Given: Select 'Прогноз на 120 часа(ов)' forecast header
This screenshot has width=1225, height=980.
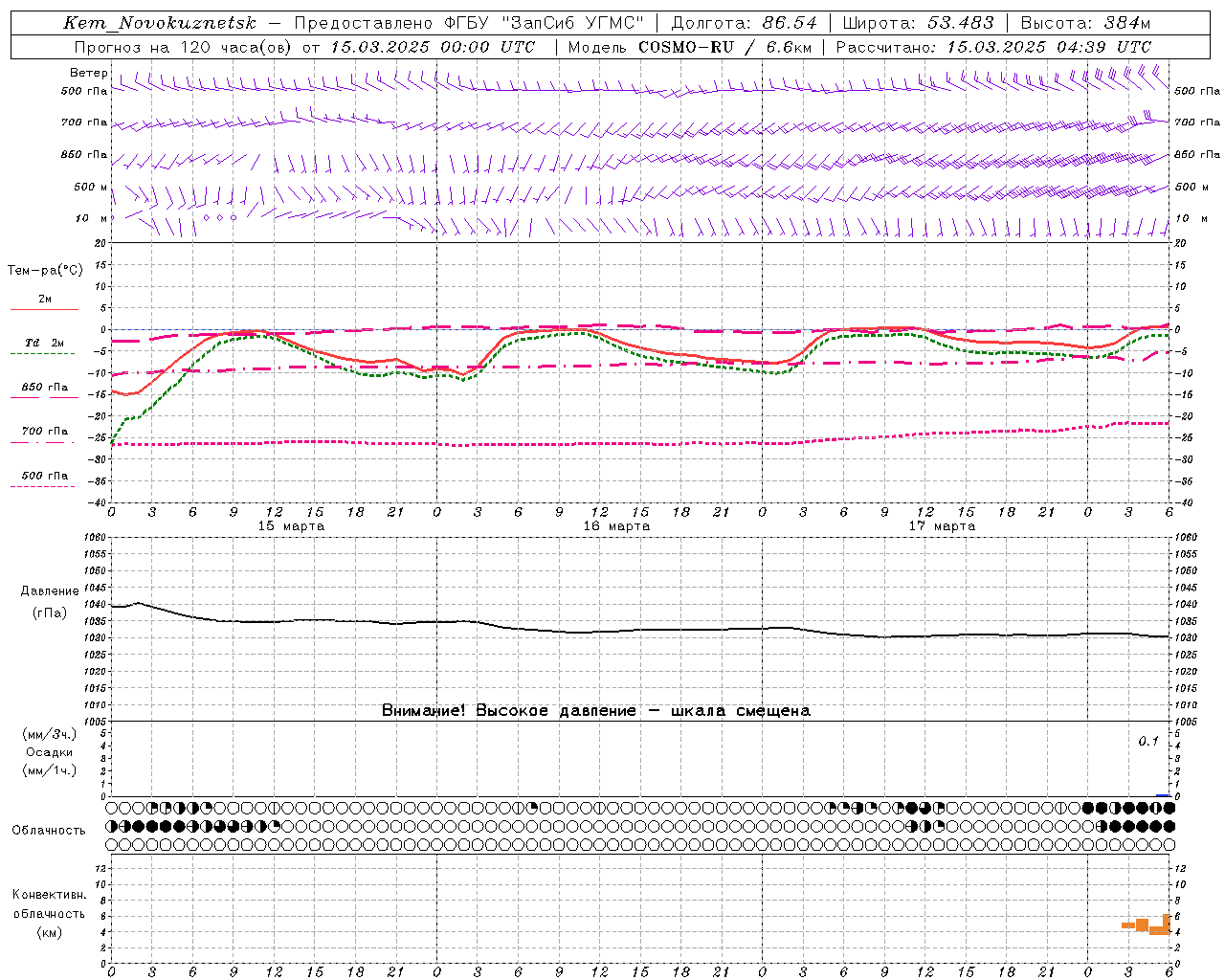Looking at the screenshot, I should [x=186, y=47].
